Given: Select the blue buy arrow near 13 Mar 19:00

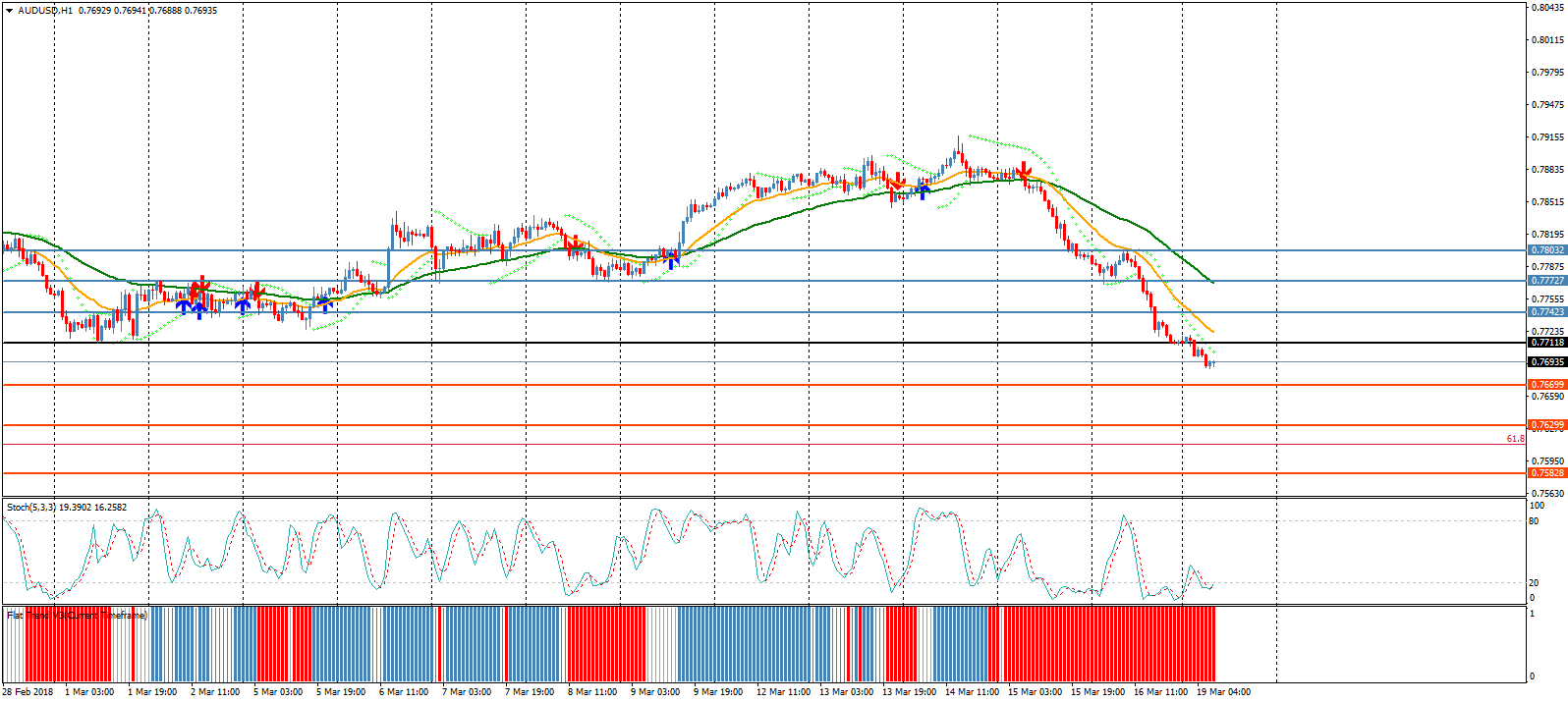Looking at the screenshot, I should 923,190.
